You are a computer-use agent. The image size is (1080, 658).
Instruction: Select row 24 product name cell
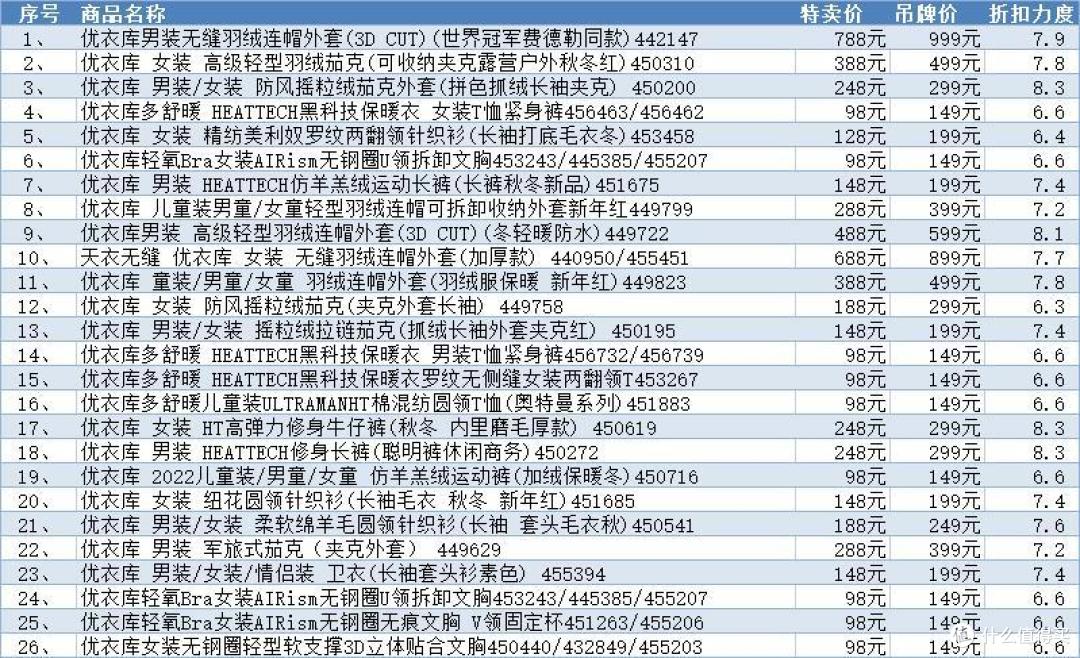(394, 599)
